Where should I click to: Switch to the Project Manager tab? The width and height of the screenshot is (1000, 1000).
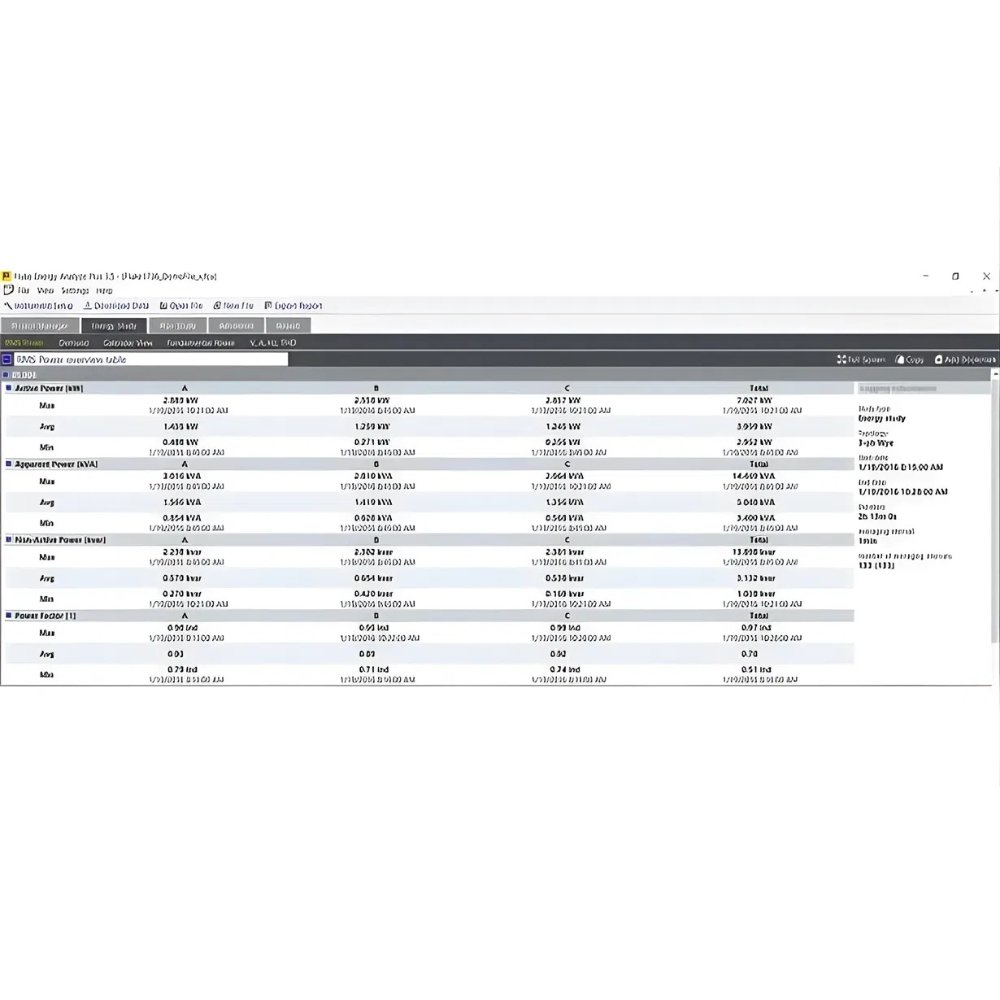click(x=39, y=326)
